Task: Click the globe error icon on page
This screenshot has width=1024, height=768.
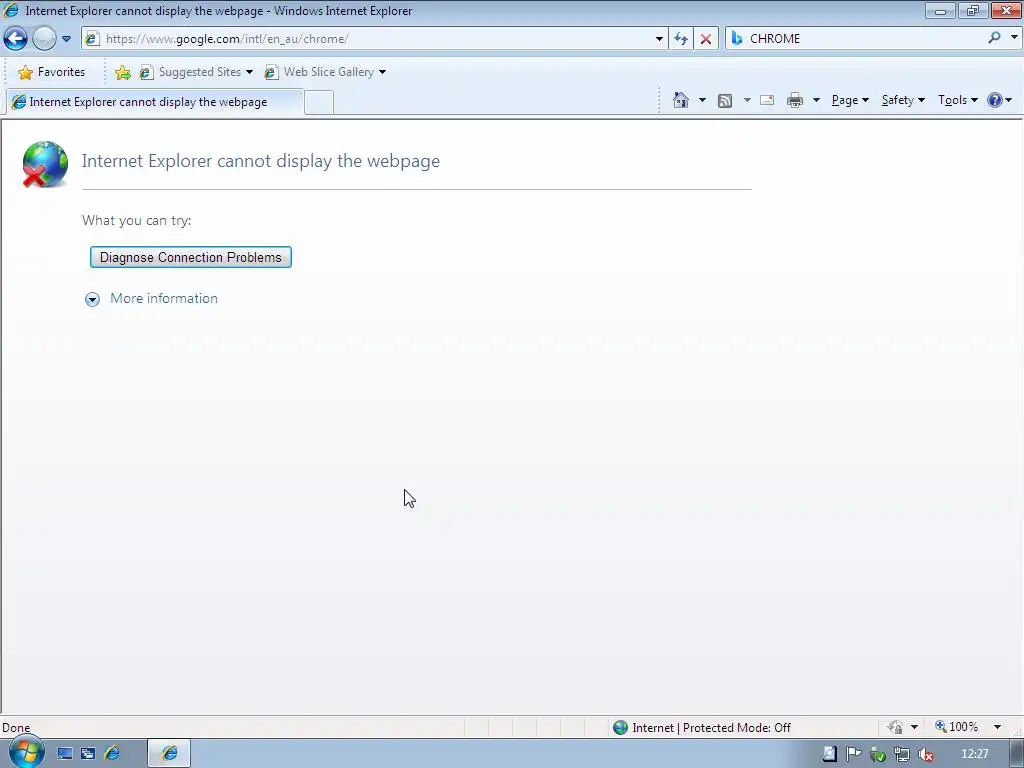Action: click(44, 164)
